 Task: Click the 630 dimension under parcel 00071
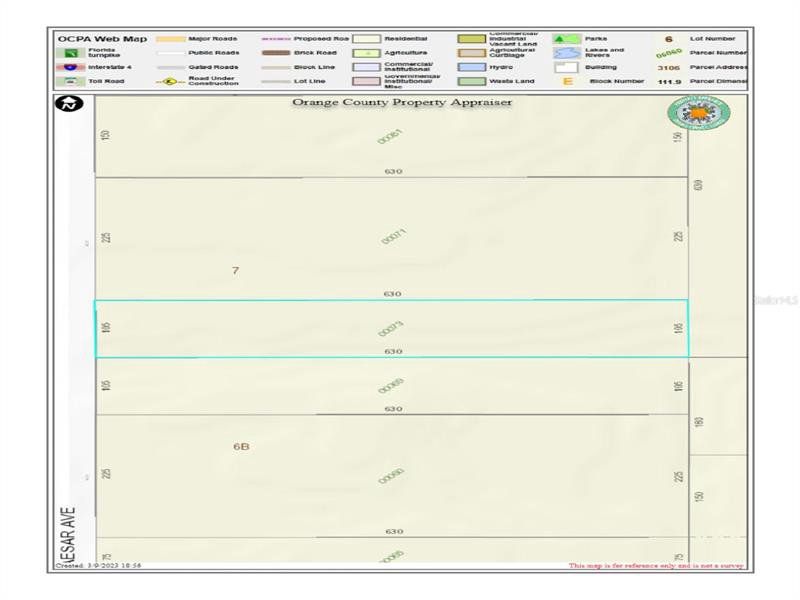coord(392,294)
